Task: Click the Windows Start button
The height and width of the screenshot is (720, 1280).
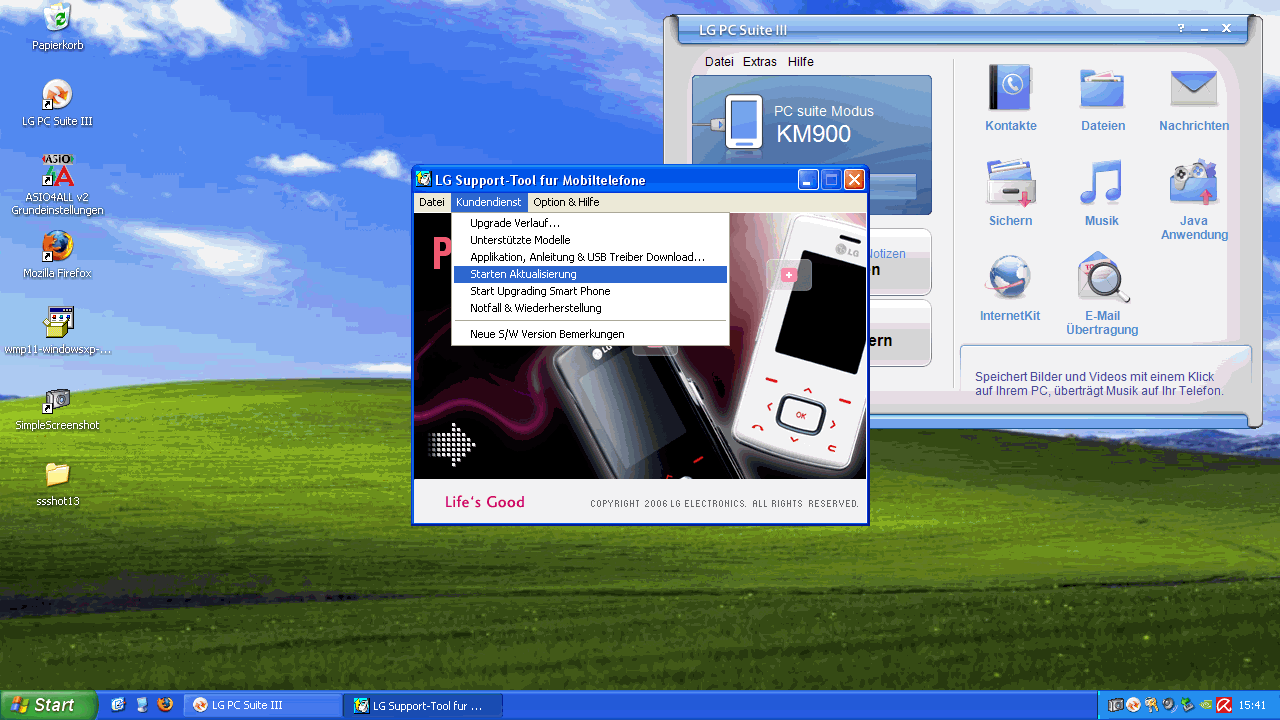Action: 47,705
